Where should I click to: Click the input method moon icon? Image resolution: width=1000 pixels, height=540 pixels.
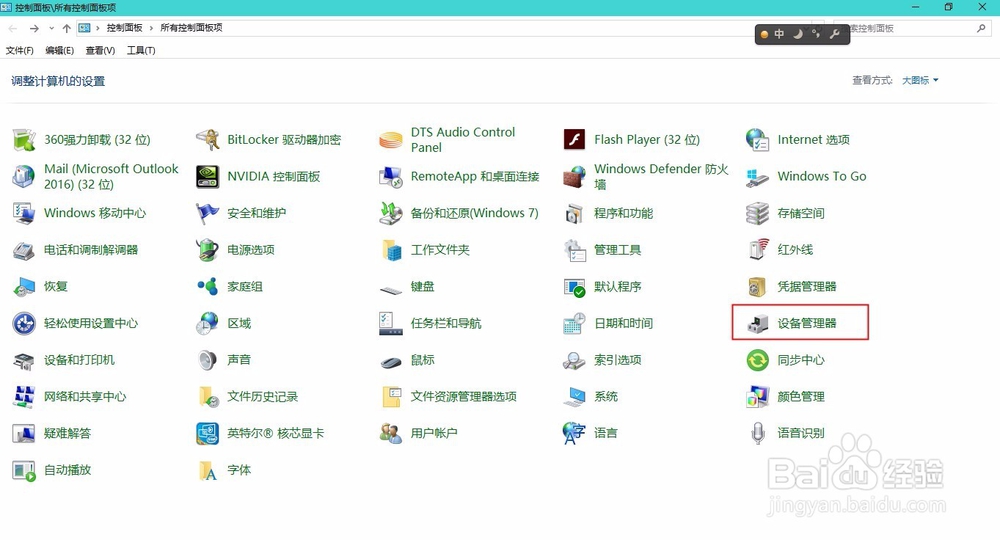point(798,34)
